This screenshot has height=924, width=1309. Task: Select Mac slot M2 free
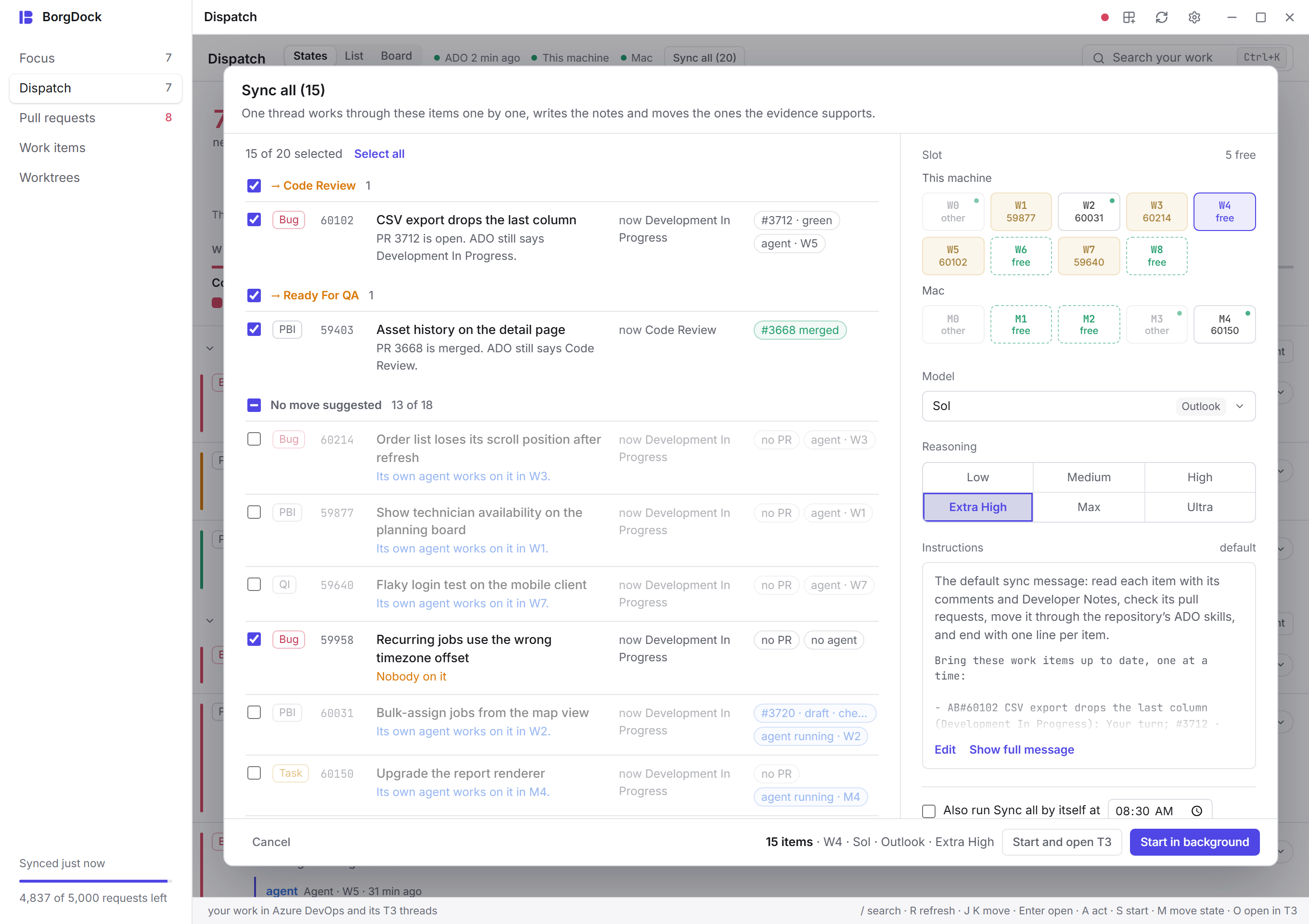[1089, 324]
